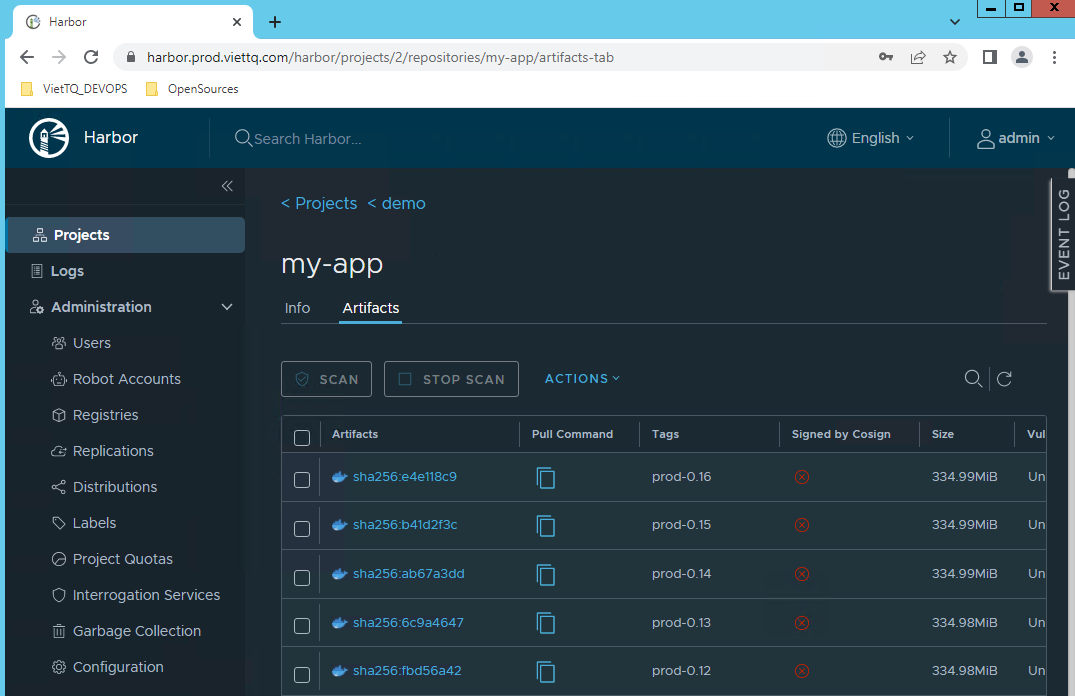Open Garbage Collection in sidebar

pos(136,631)
